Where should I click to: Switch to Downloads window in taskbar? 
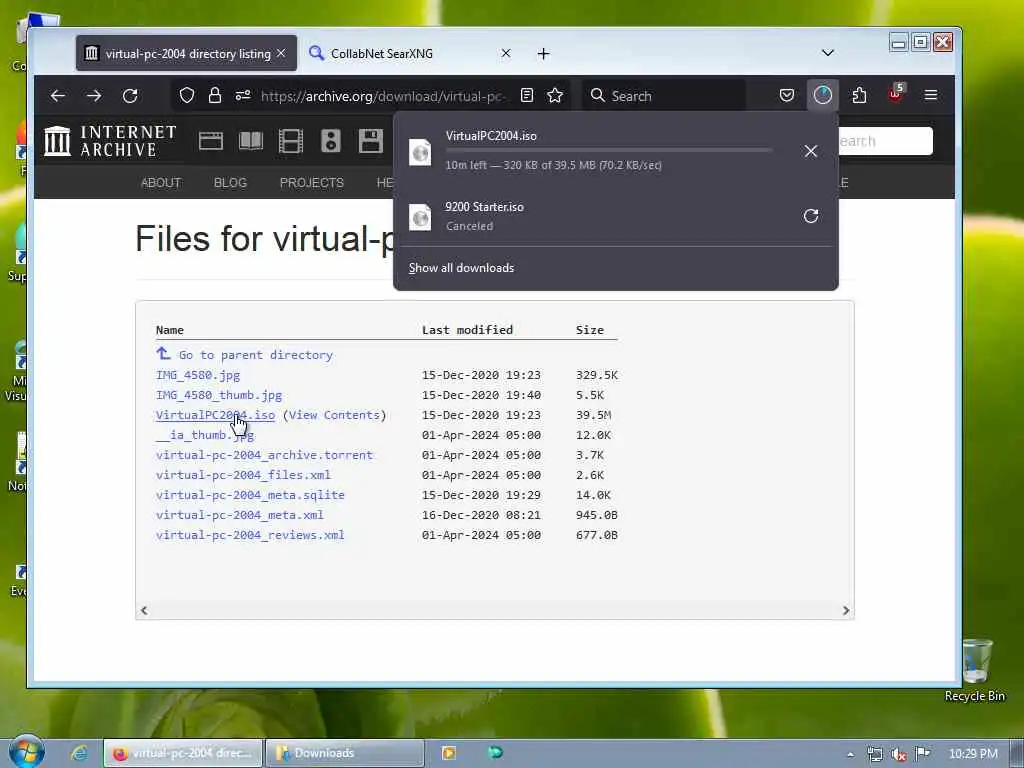pyautogui.click(x=345, y=753)
